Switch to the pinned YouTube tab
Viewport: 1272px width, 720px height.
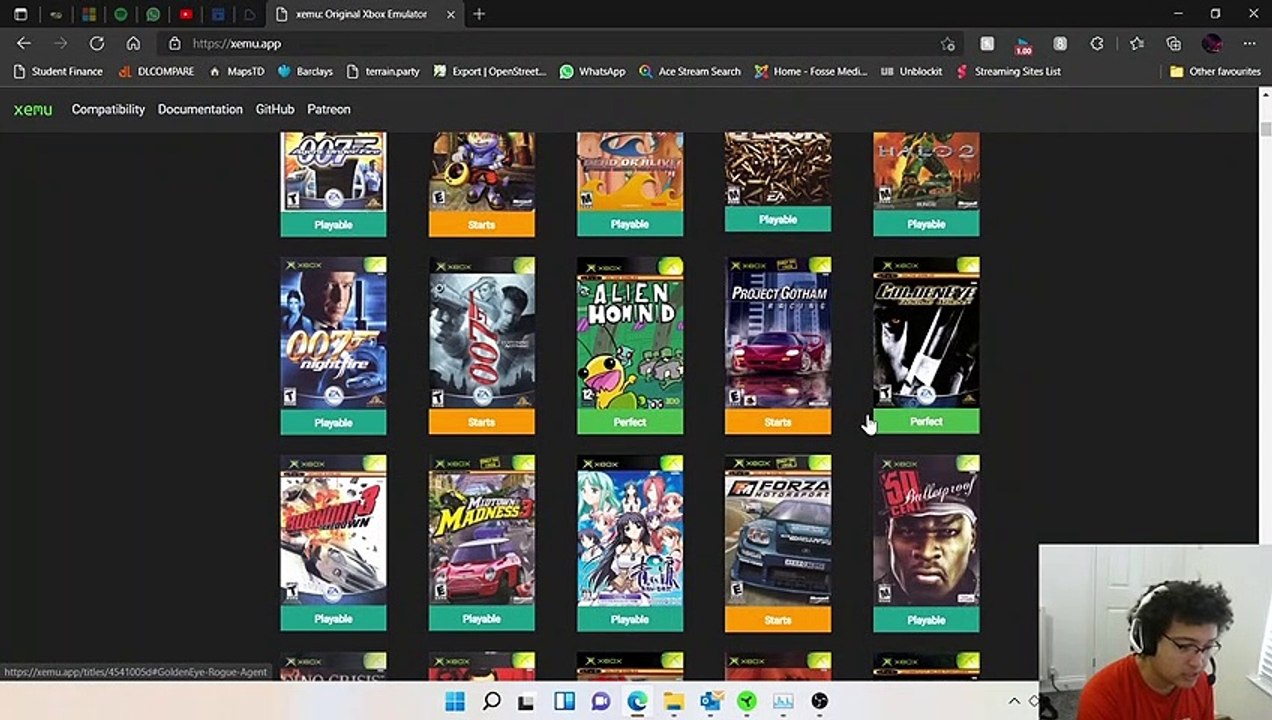tap(185, 15)
